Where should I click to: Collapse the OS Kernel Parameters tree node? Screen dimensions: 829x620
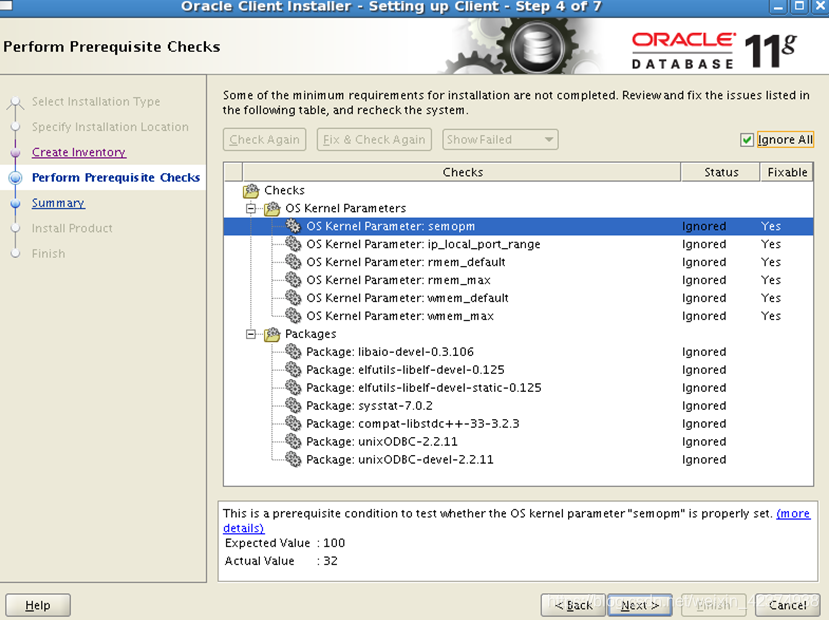(x=251, y=208)
